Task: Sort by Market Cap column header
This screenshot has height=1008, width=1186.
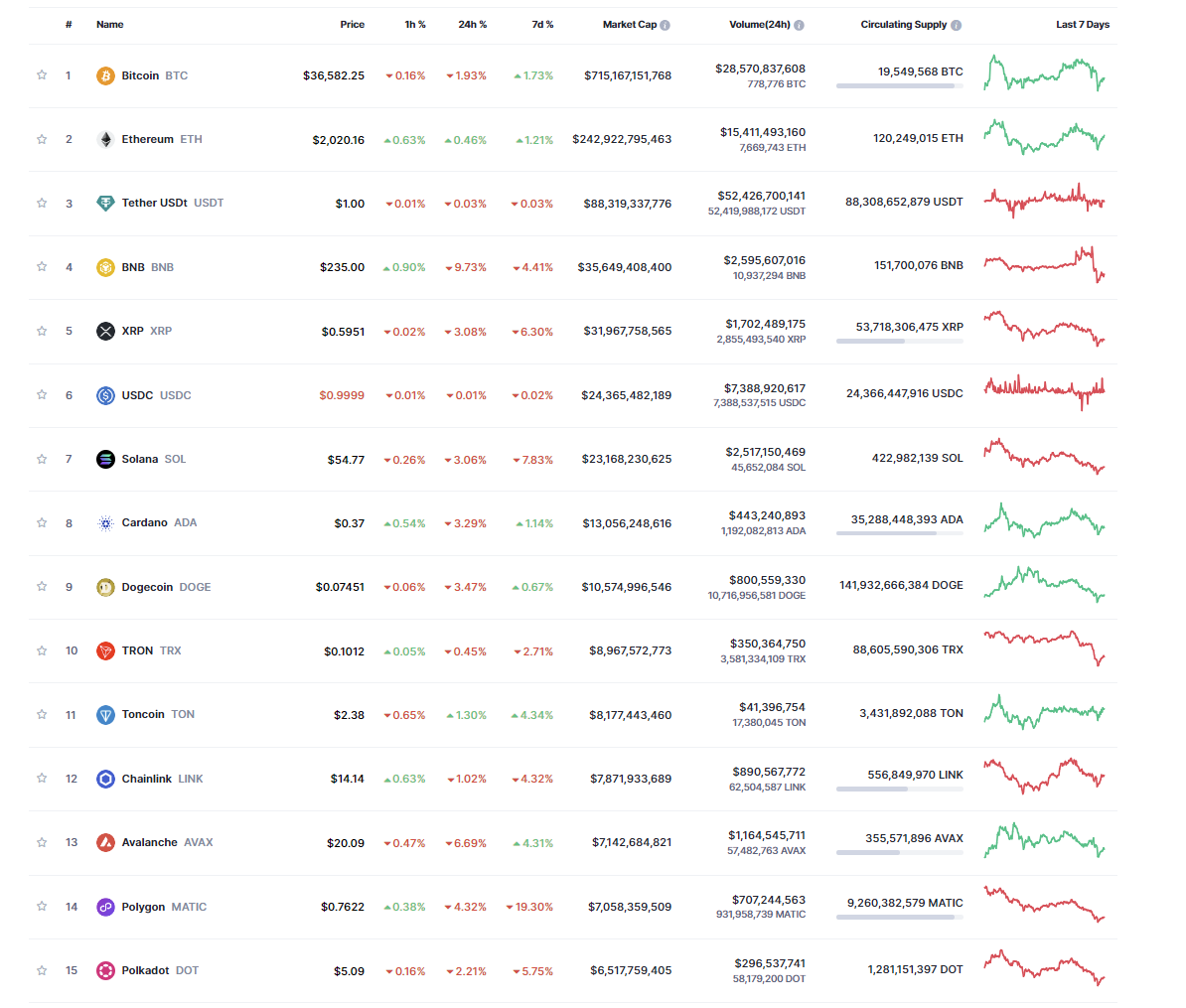Action: tap(630, 24)
